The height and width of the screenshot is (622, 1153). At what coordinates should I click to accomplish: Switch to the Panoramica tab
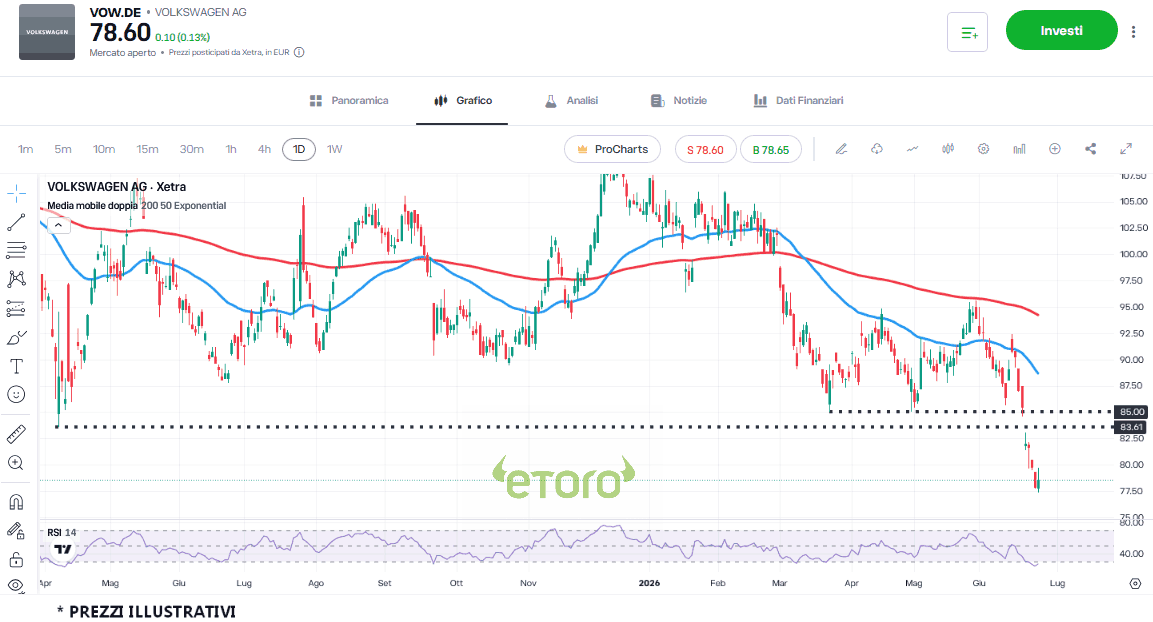pos(349,101)
